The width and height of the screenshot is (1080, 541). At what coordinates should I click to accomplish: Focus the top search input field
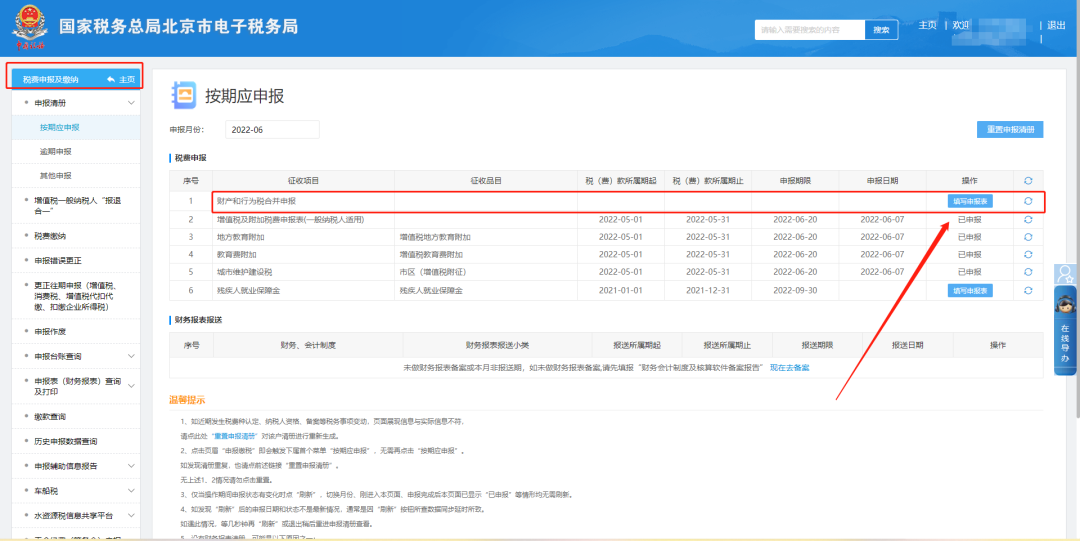[810, 30]
